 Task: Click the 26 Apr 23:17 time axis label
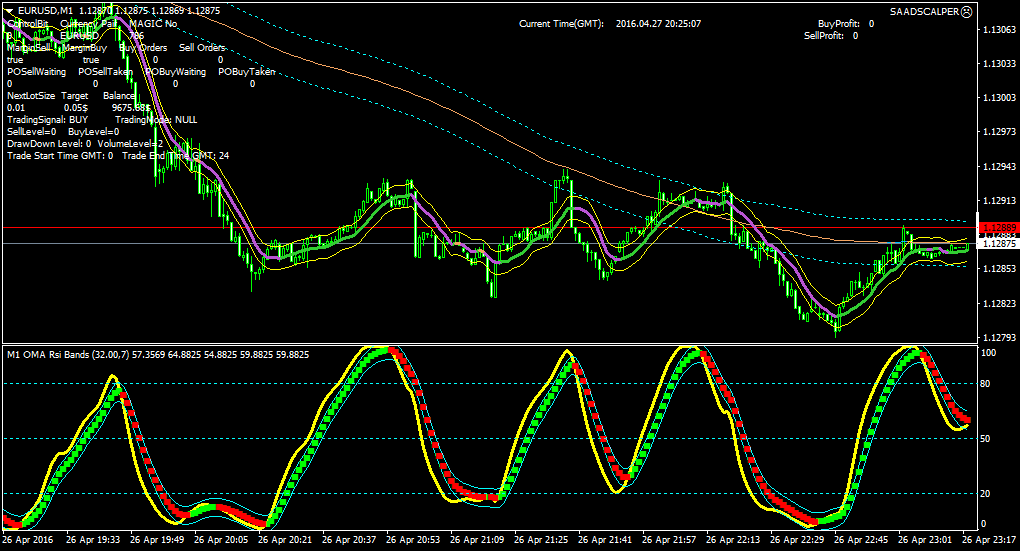click(x=989, y=539)
